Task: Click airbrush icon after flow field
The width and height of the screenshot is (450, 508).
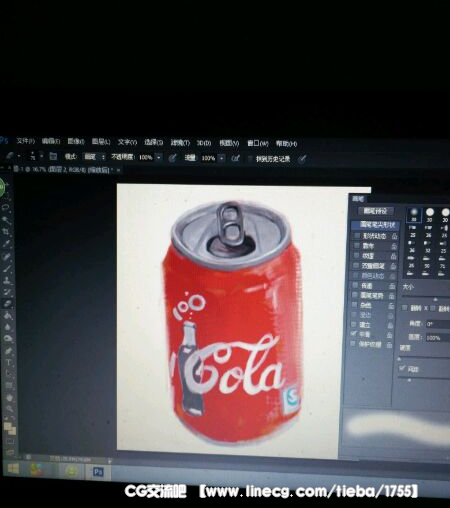Action: click(x=235, y=158)
